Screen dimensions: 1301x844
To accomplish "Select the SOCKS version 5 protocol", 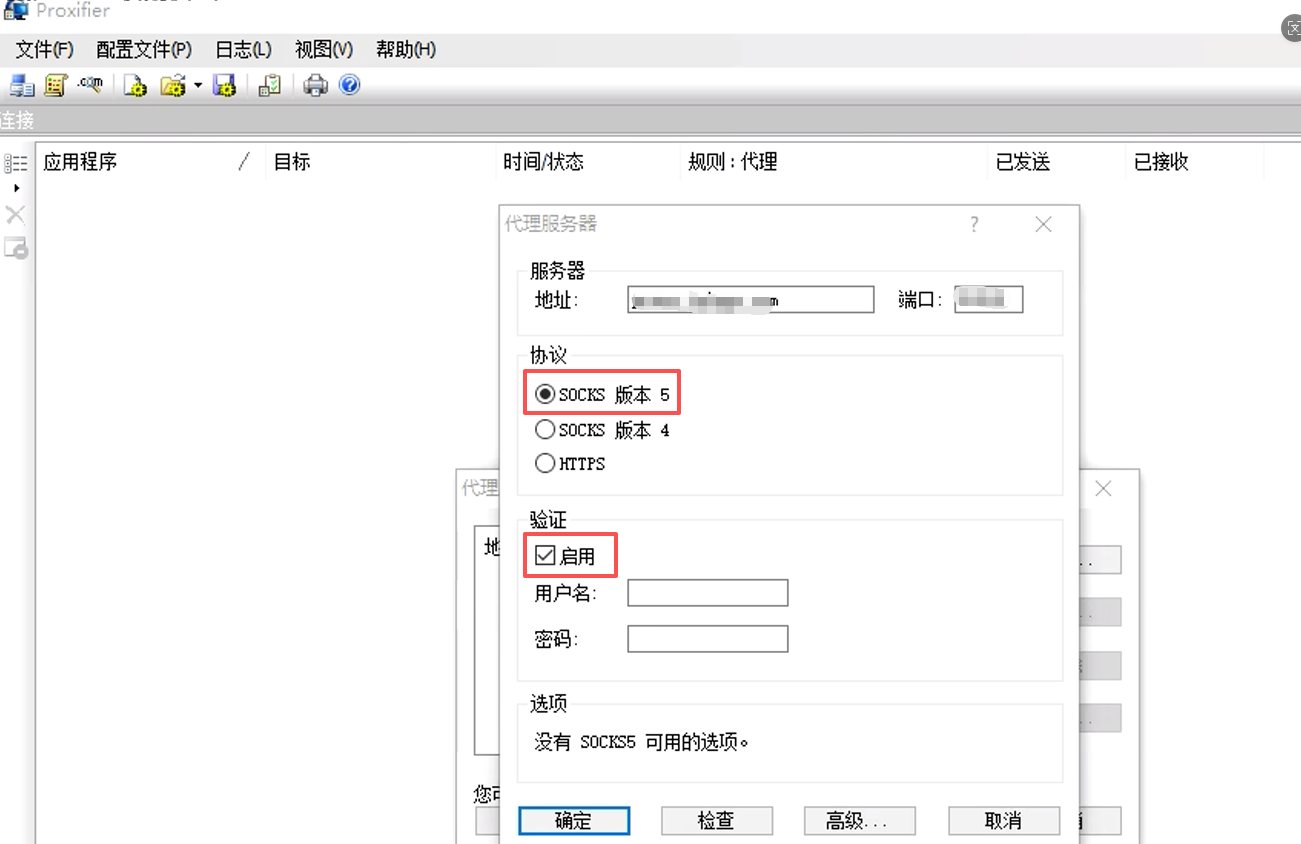I will (x=545, y=394).
